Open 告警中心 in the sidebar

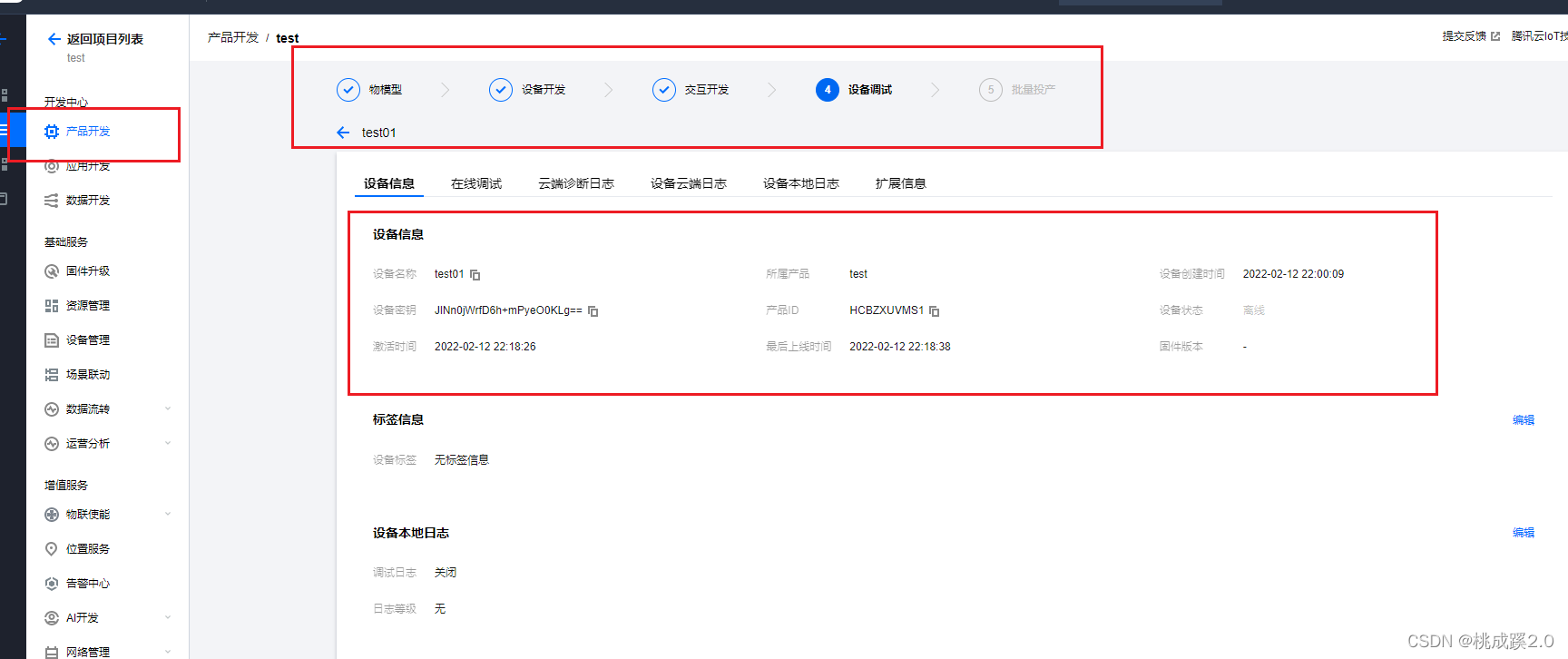point(88,584)
